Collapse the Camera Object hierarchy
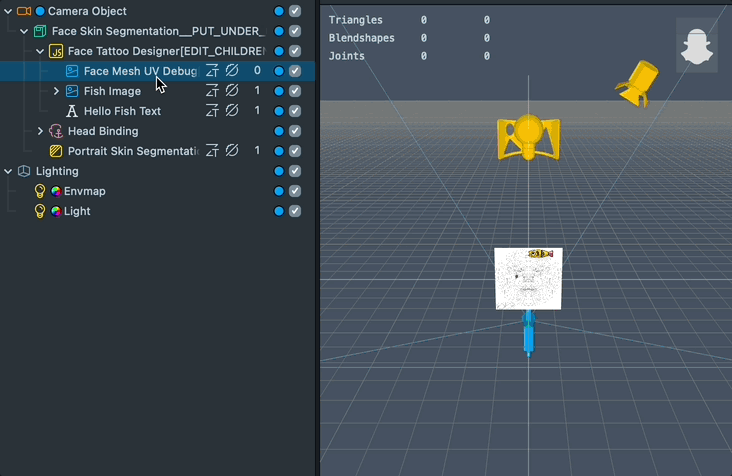Viewport: 732px width, 476px height. tap(8, 11)
